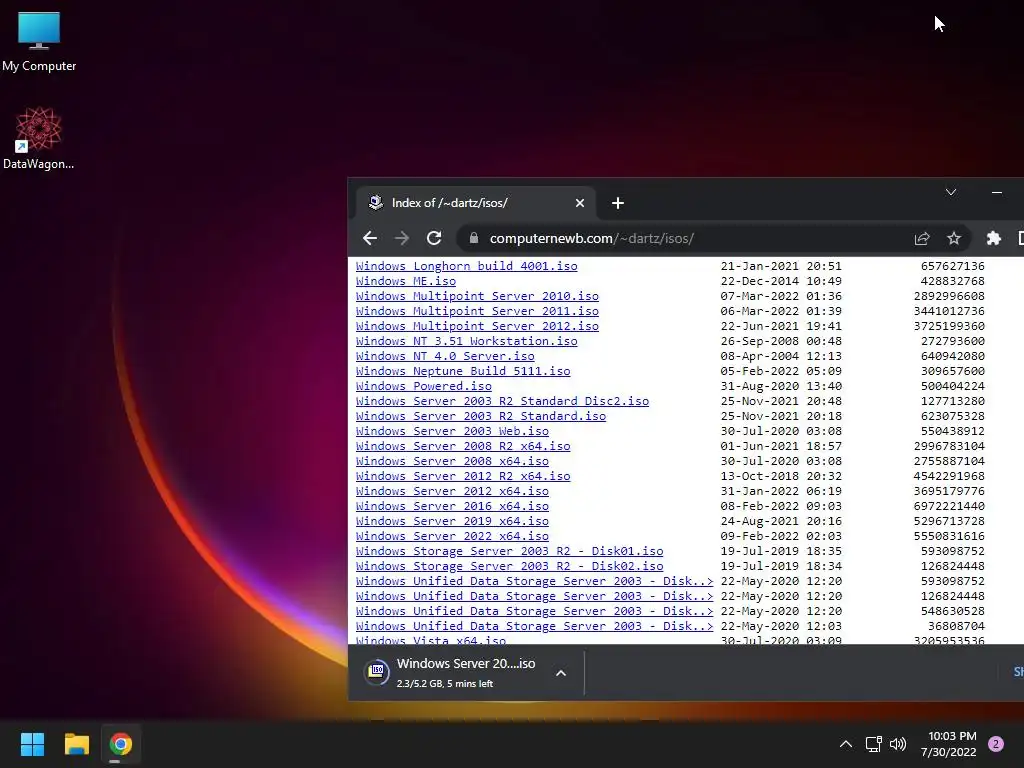Screen dimensions: 1024x768
Task: Download Windows Server 2019 x64.iso
Action: click(452, 521)
